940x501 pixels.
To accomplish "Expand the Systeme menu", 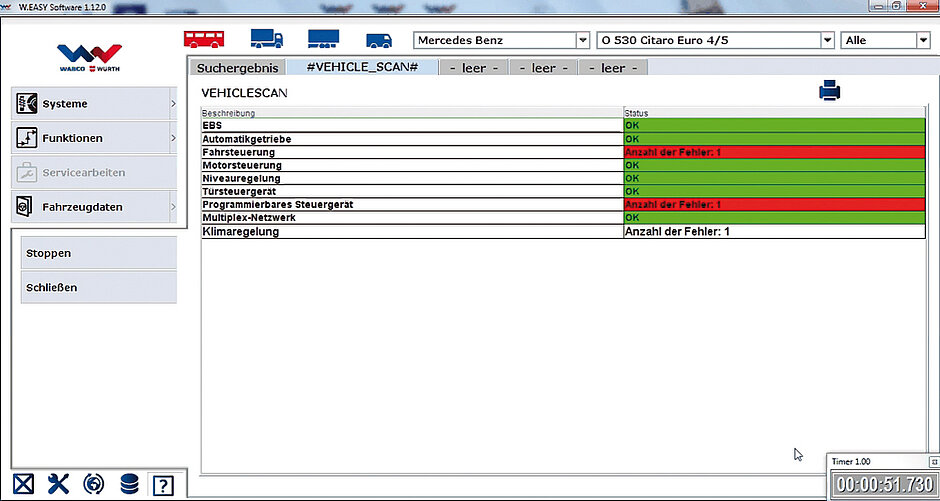I will (x=95, y=104).
